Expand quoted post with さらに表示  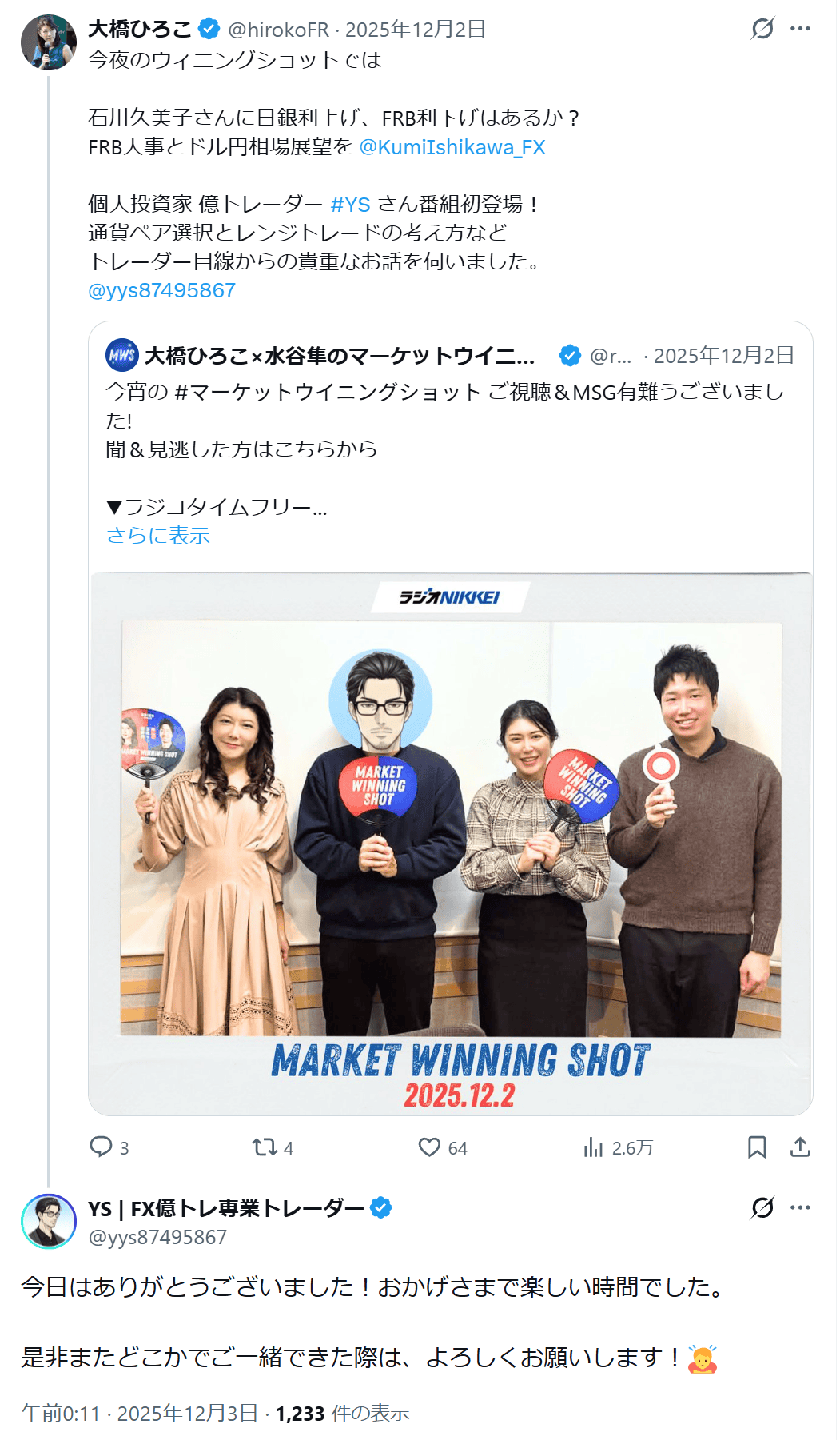[x=158, y=535]
